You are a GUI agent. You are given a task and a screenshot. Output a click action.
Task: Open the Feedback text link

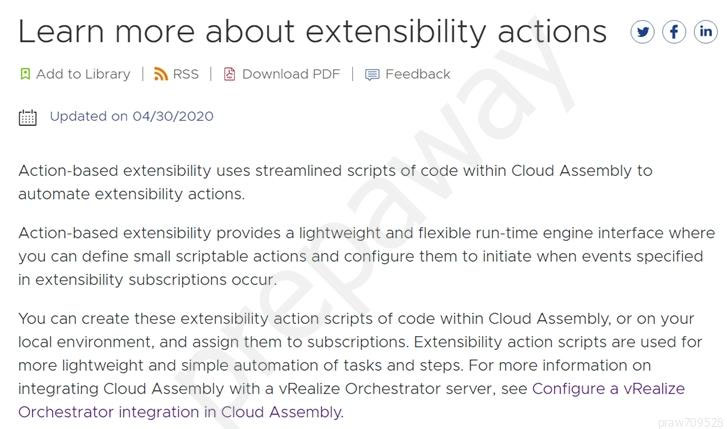[418, 74]
